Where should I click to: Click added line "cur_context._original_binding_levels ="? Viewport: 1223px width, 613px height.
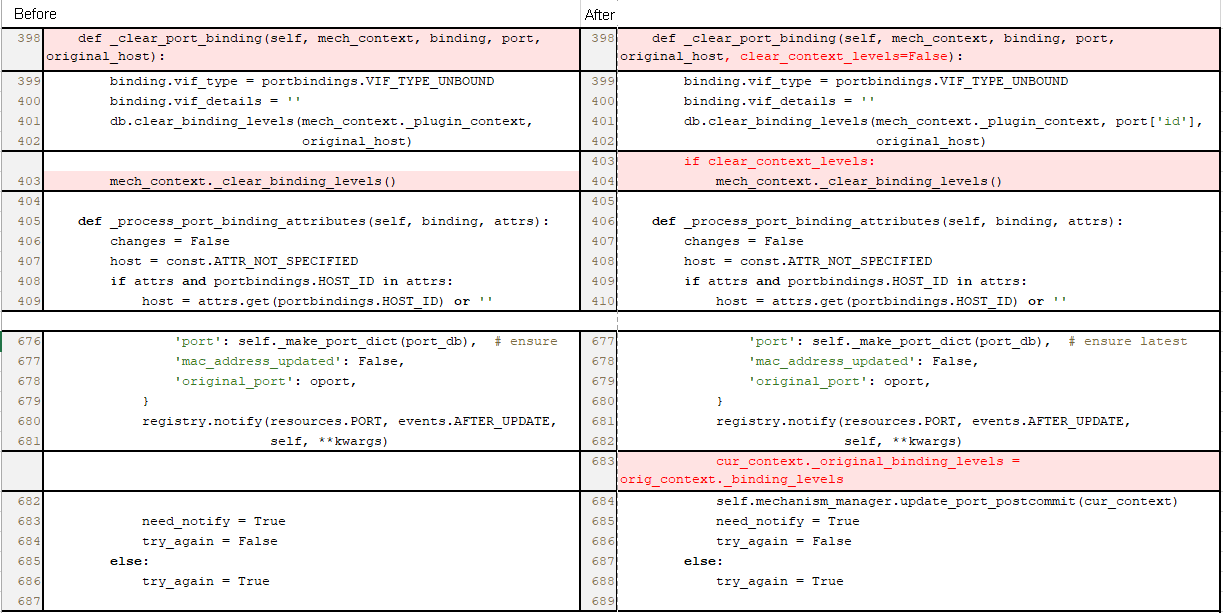pos(868,461)
